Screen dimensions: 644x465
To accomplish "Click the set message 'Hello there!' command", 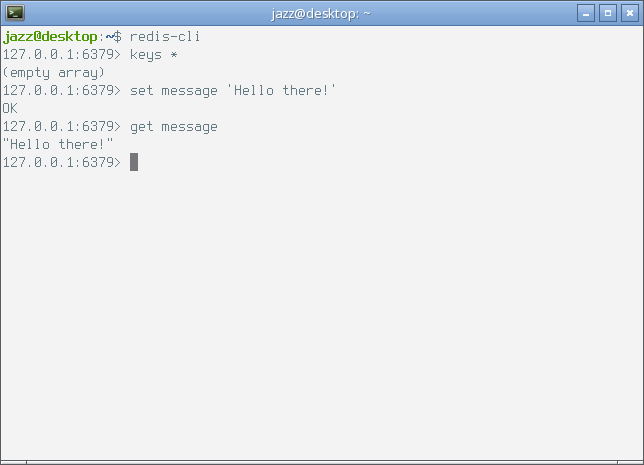I will click(x=233, y=90).
